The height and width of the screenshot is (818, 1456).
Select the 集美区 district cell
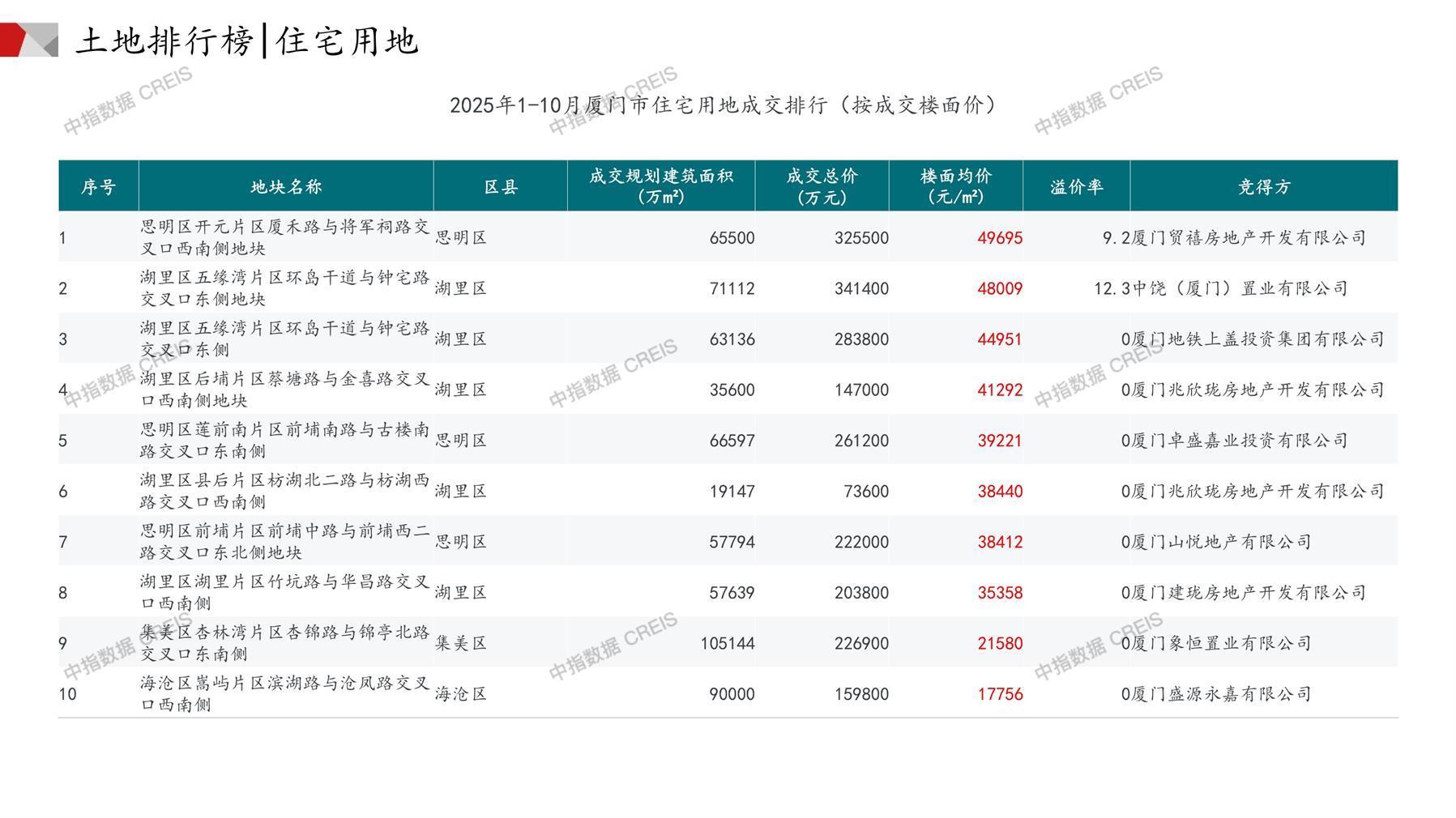point(461,644)
